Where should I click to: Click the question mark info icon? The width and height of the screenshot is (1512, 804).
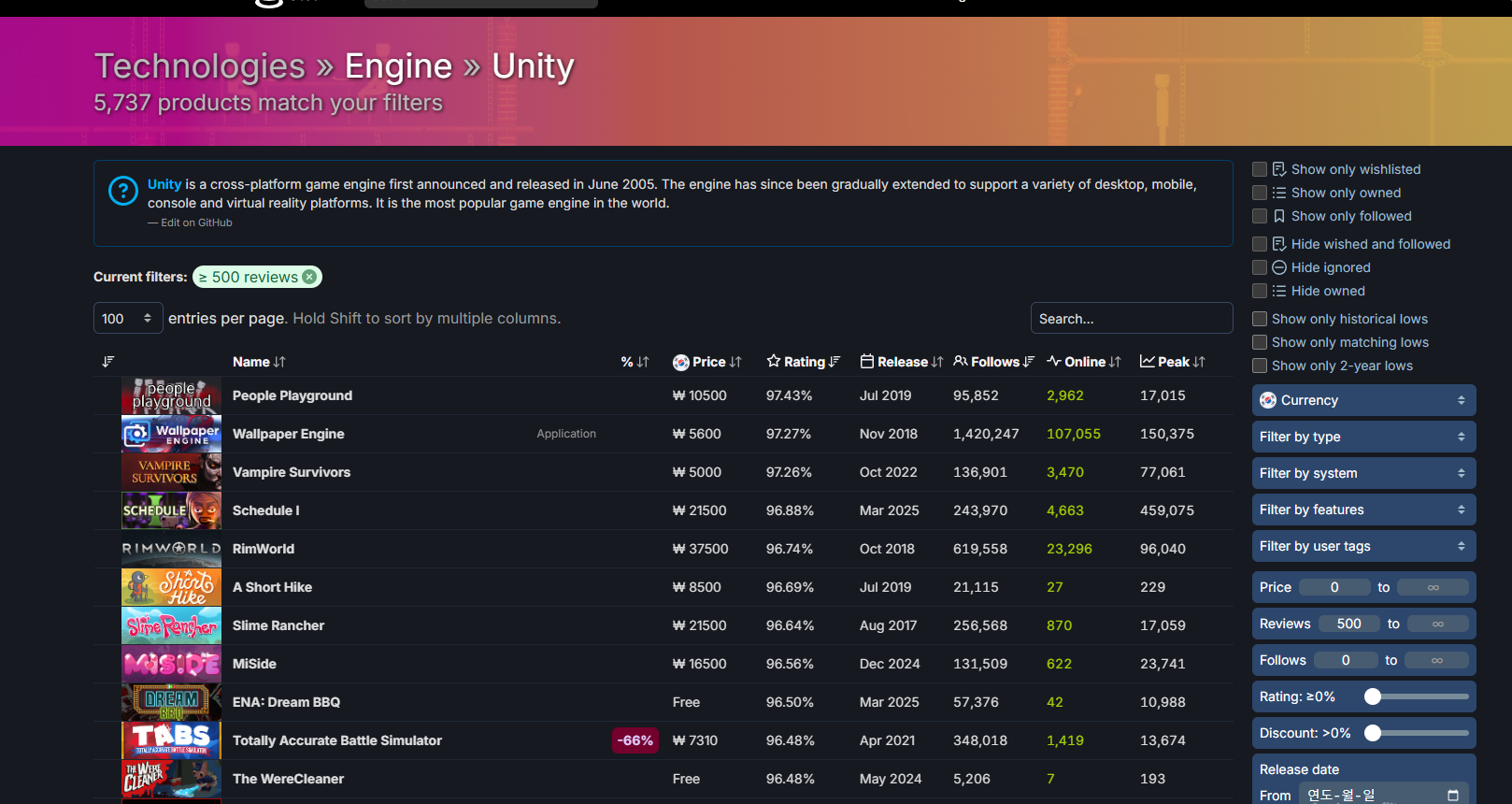123,191
